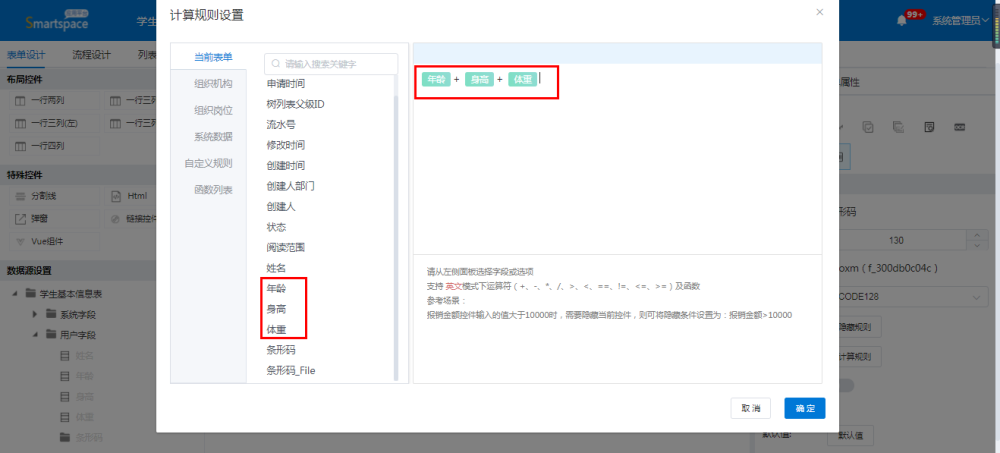
Task: Click the 确定 confirm button
Action: pos(804,408)
